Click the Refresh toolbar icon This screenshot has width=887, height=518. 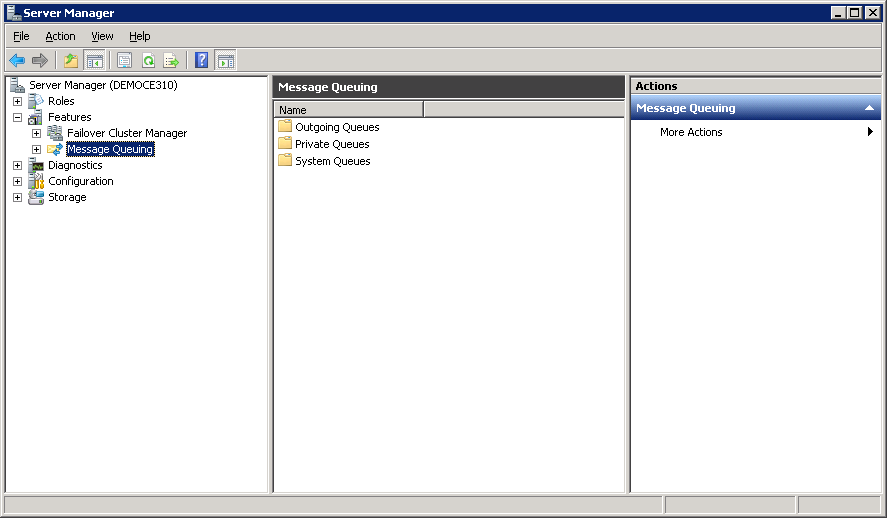pyautogui.click(x=148, y=61)
